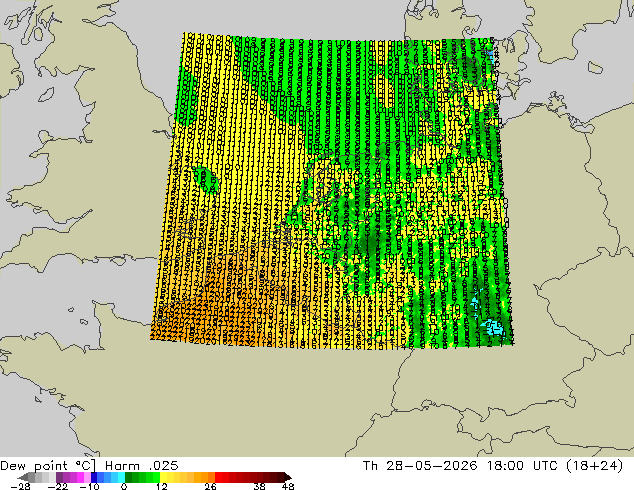Click the 'Dew point °C' title text
Screen dimensions: 634x490
click(48, 466)
